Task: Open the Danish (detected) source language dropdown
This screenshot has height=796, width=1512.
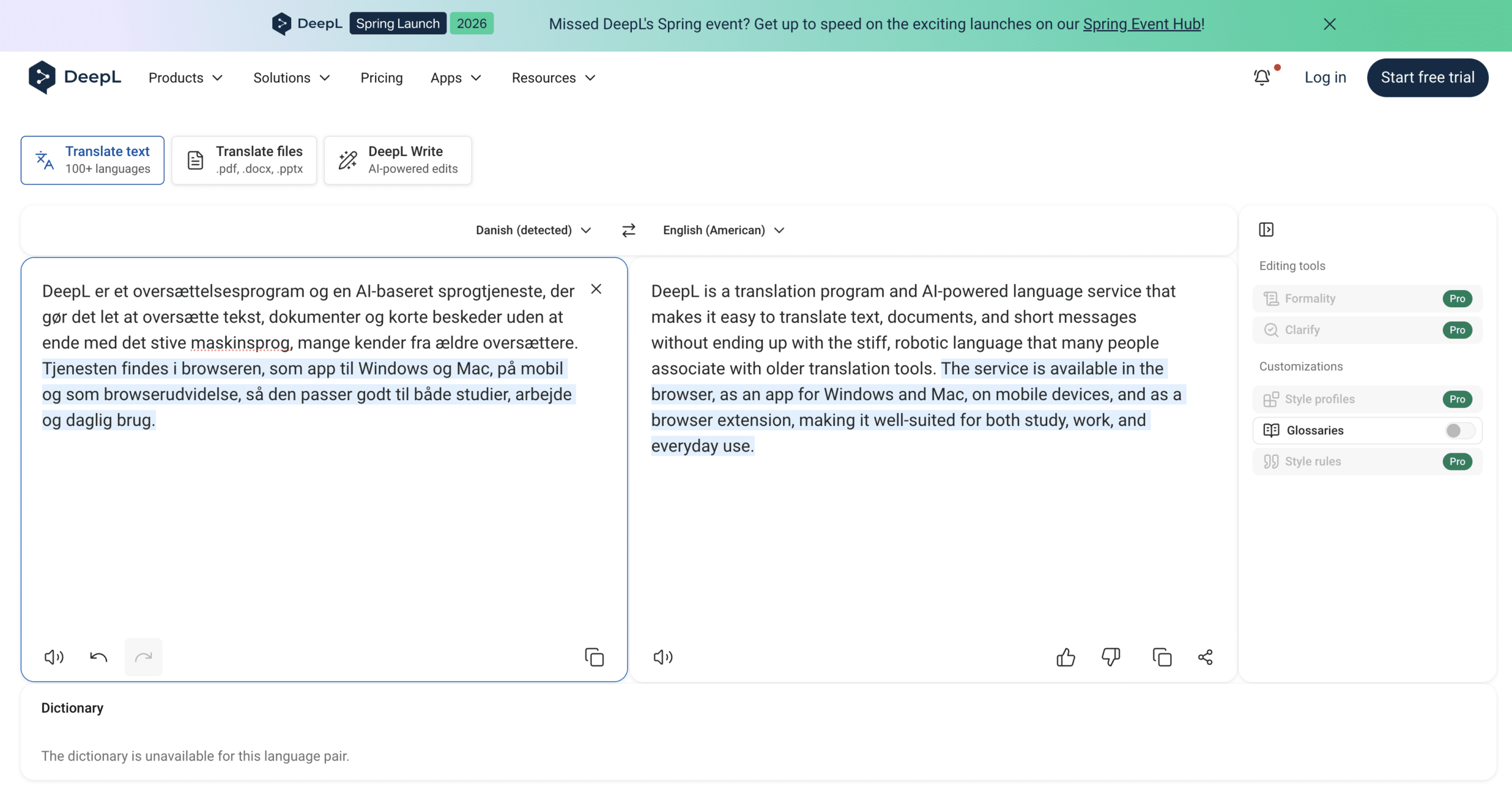Action: click(533, 230)
